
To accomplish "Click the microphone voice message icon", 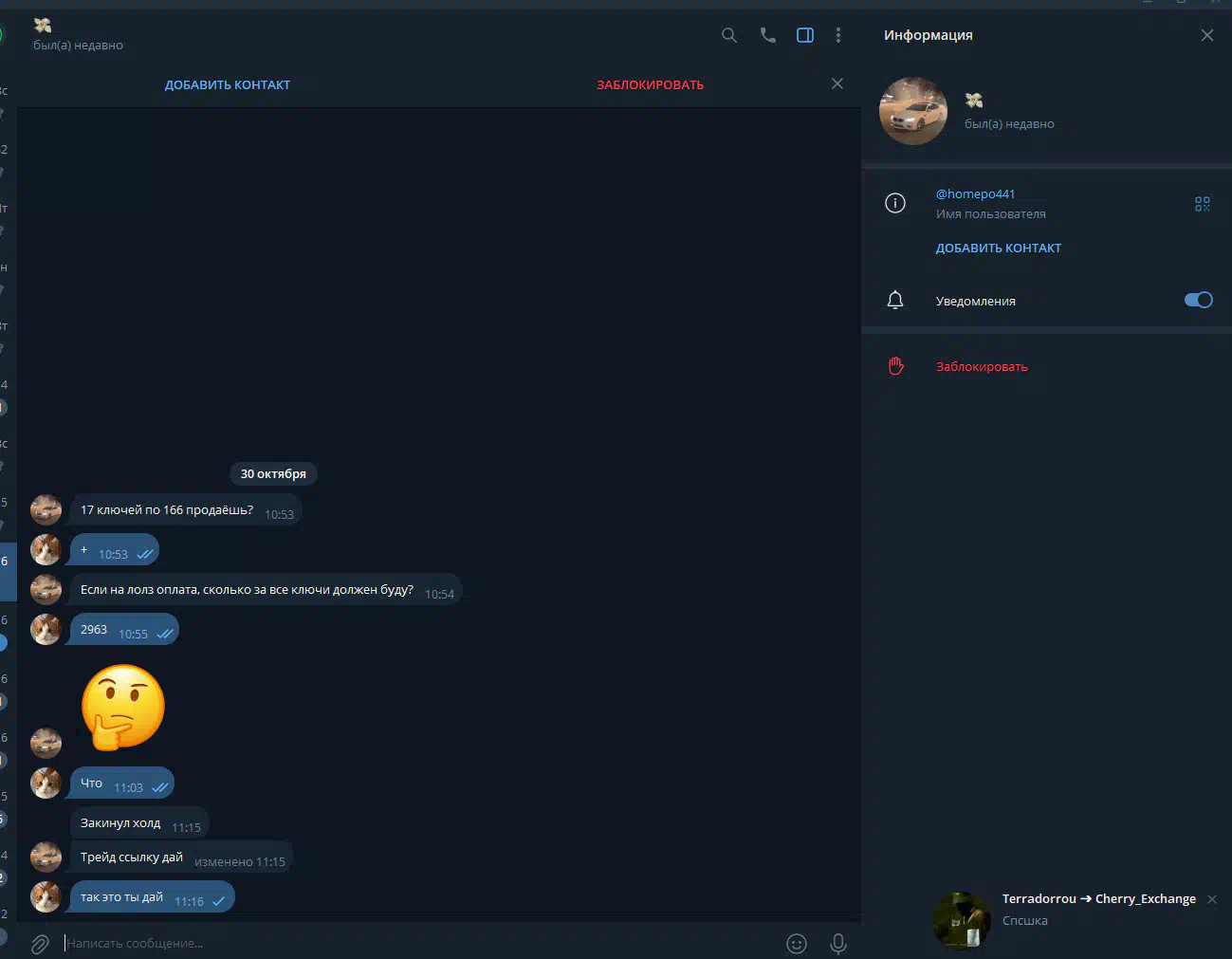I will pyautogui.click(x=838, y=943).
